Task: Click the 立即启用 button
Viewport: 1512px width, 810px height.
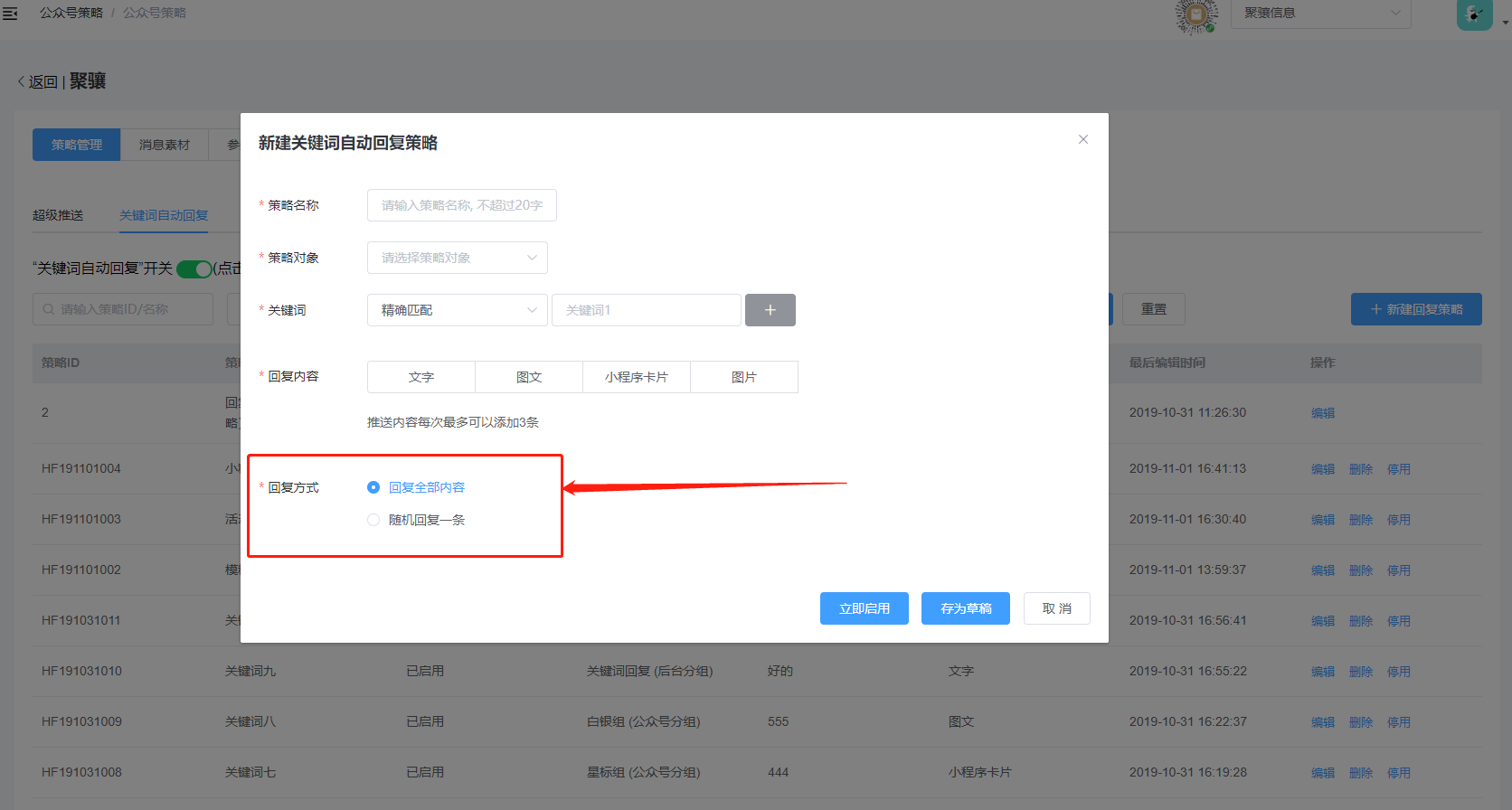Action: click(864, 608)
